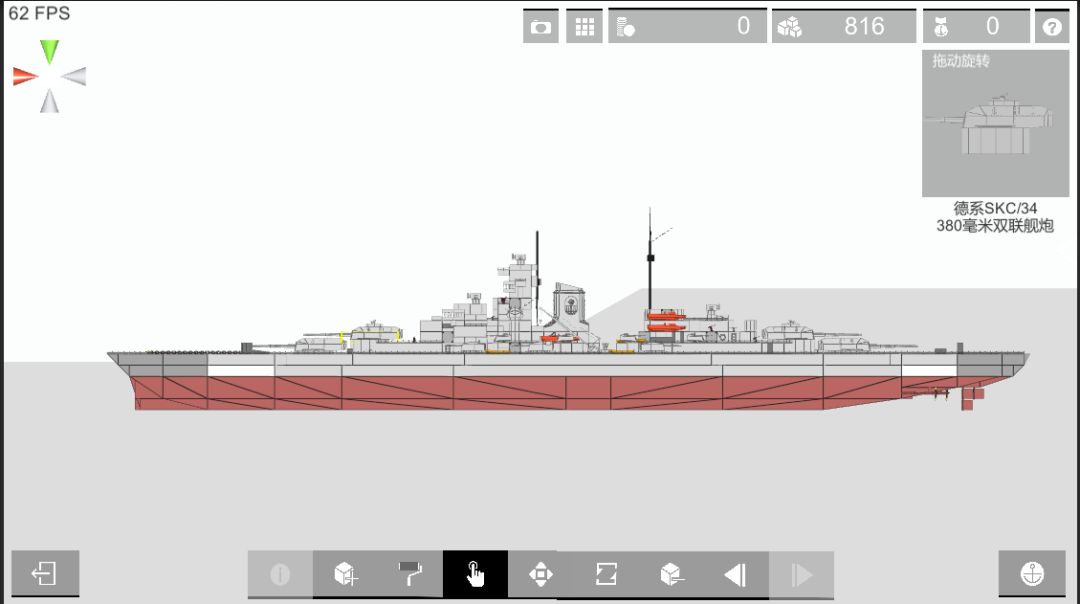Select the remove block tool

671,574
